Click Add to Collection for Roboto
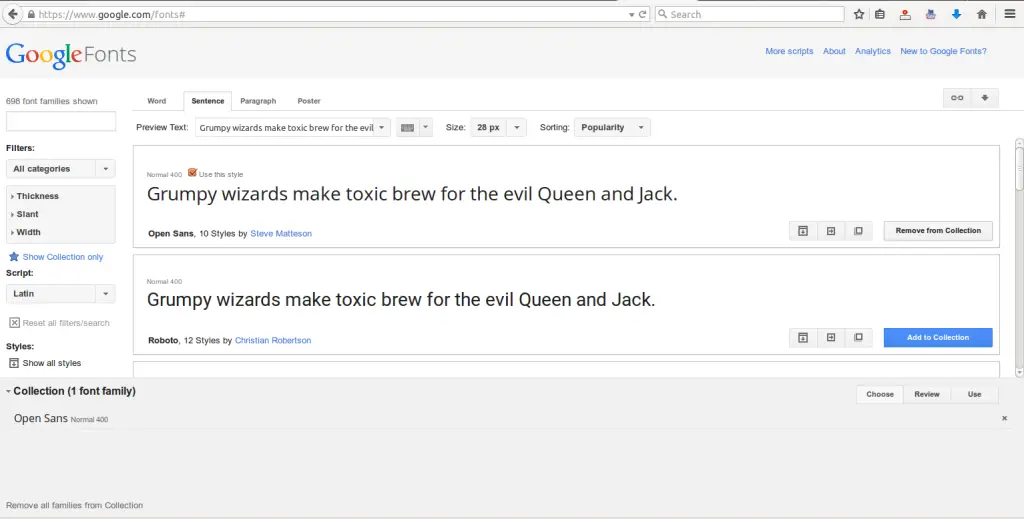 pyautogui.click(x=938, y=338)
